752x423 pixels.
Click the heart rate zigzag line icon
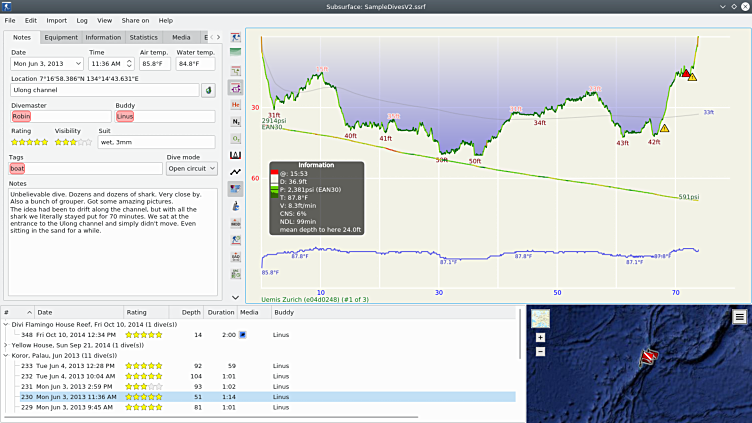[x=236, y=172]
